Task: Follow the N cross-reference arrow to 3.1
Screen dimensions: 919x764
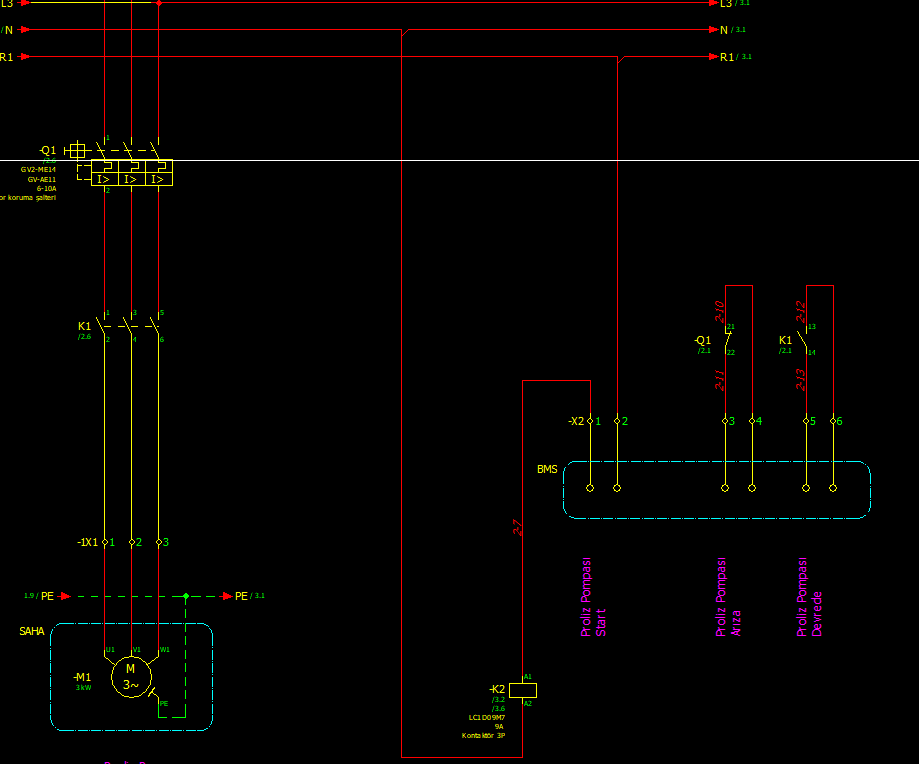Action: [x=714, y=30]
